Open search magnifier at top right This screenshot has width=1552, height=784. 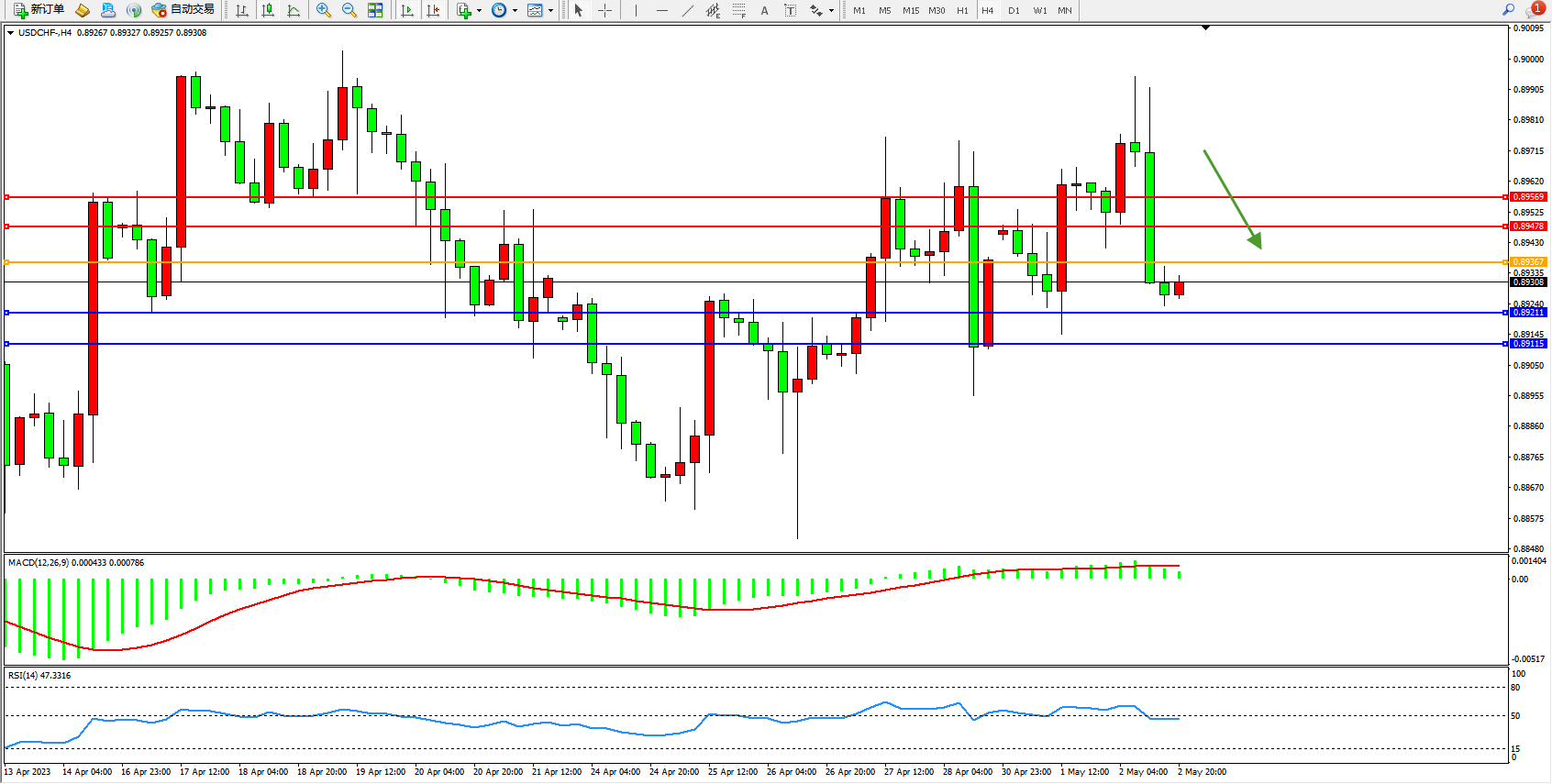pyautogui.click(x=1508, y=10)
